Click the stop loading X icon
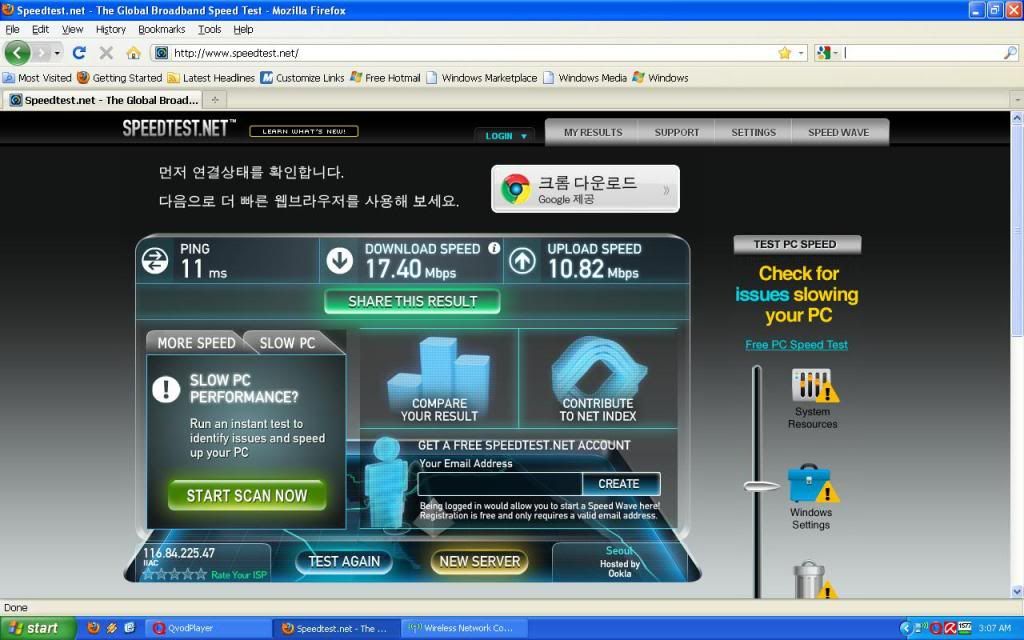The width and height of the screenshot is (1024, 640). [106, 53]
